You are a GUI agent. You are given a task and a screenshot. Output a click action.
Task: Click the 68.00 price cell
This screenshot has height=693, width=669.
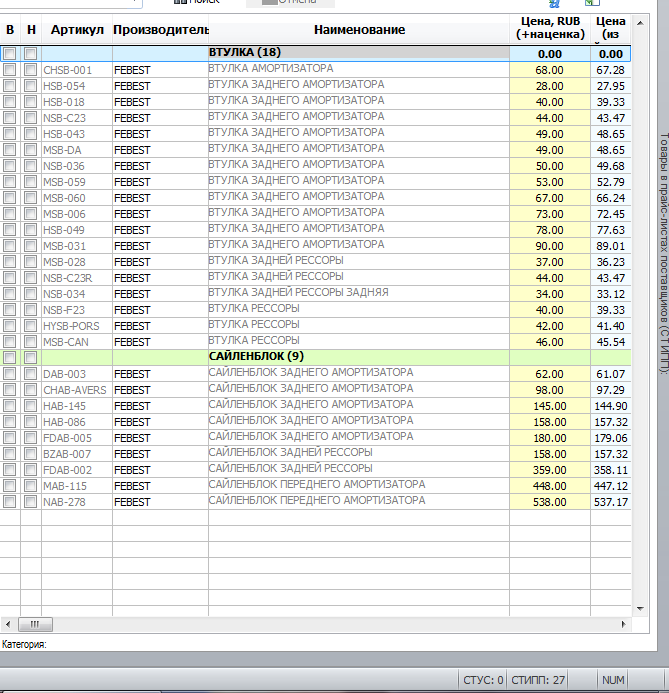[x=550, y=70]
